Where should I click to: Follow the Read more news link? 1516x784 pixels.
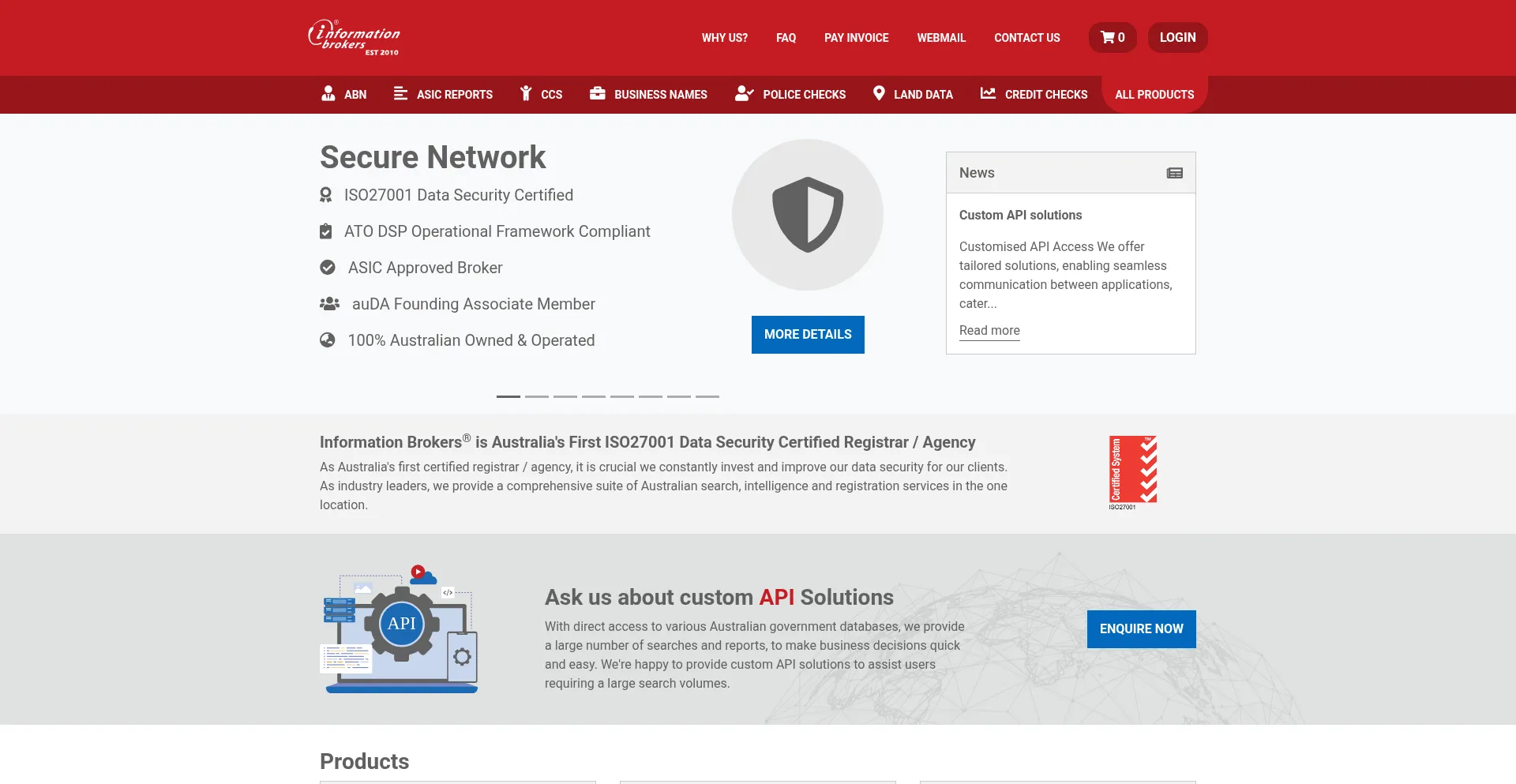(x=989, y=330)
